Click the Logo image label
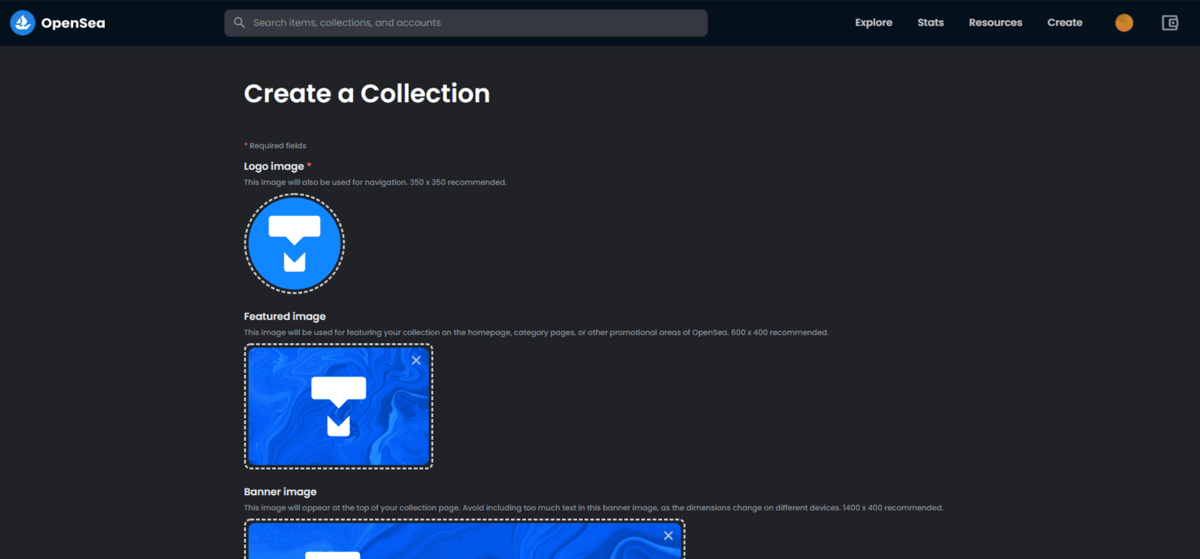 click(274, 166)
